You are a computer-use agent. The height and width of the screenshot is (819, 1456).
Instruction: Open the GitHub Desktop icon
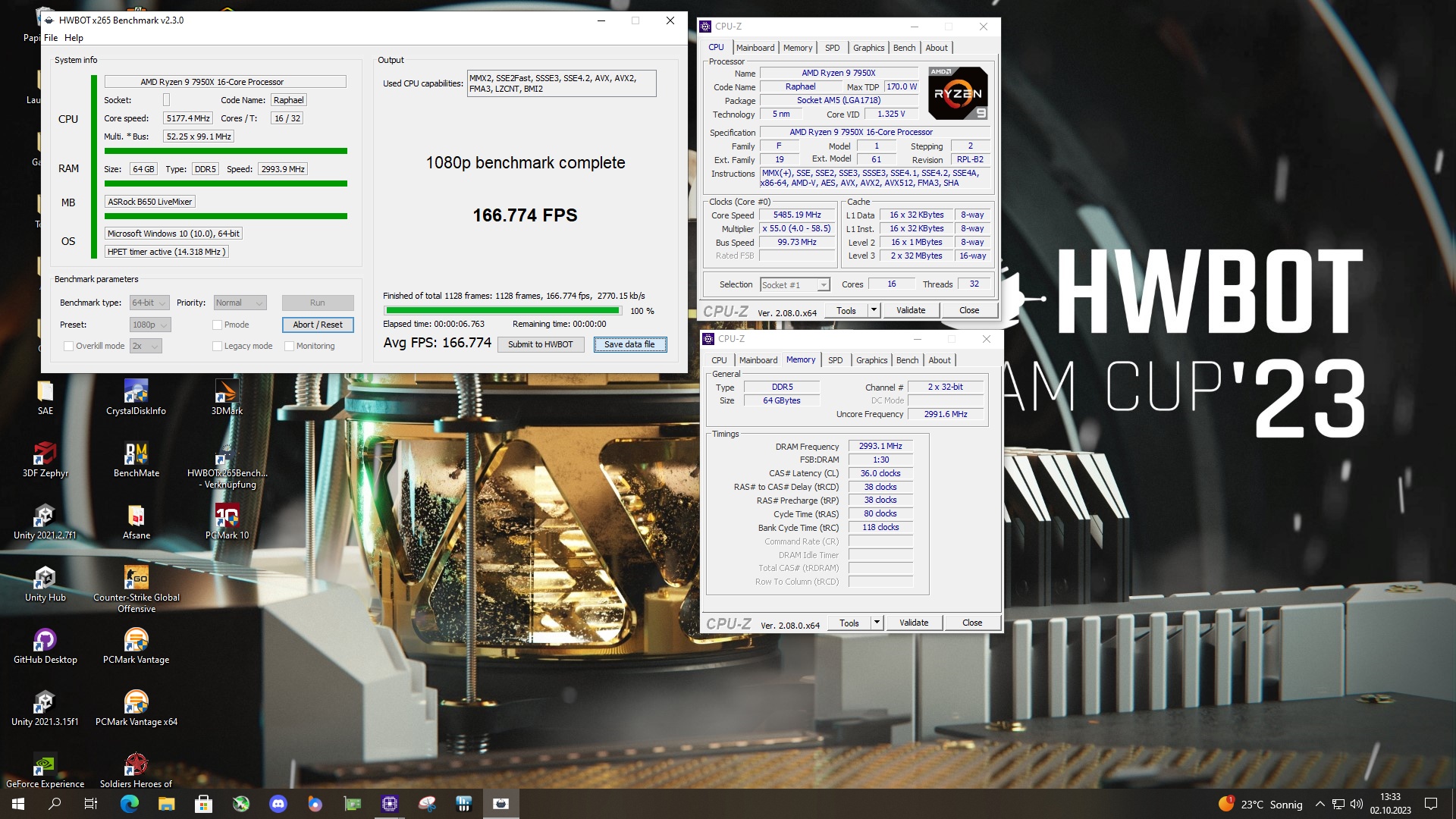click(45, 646)
